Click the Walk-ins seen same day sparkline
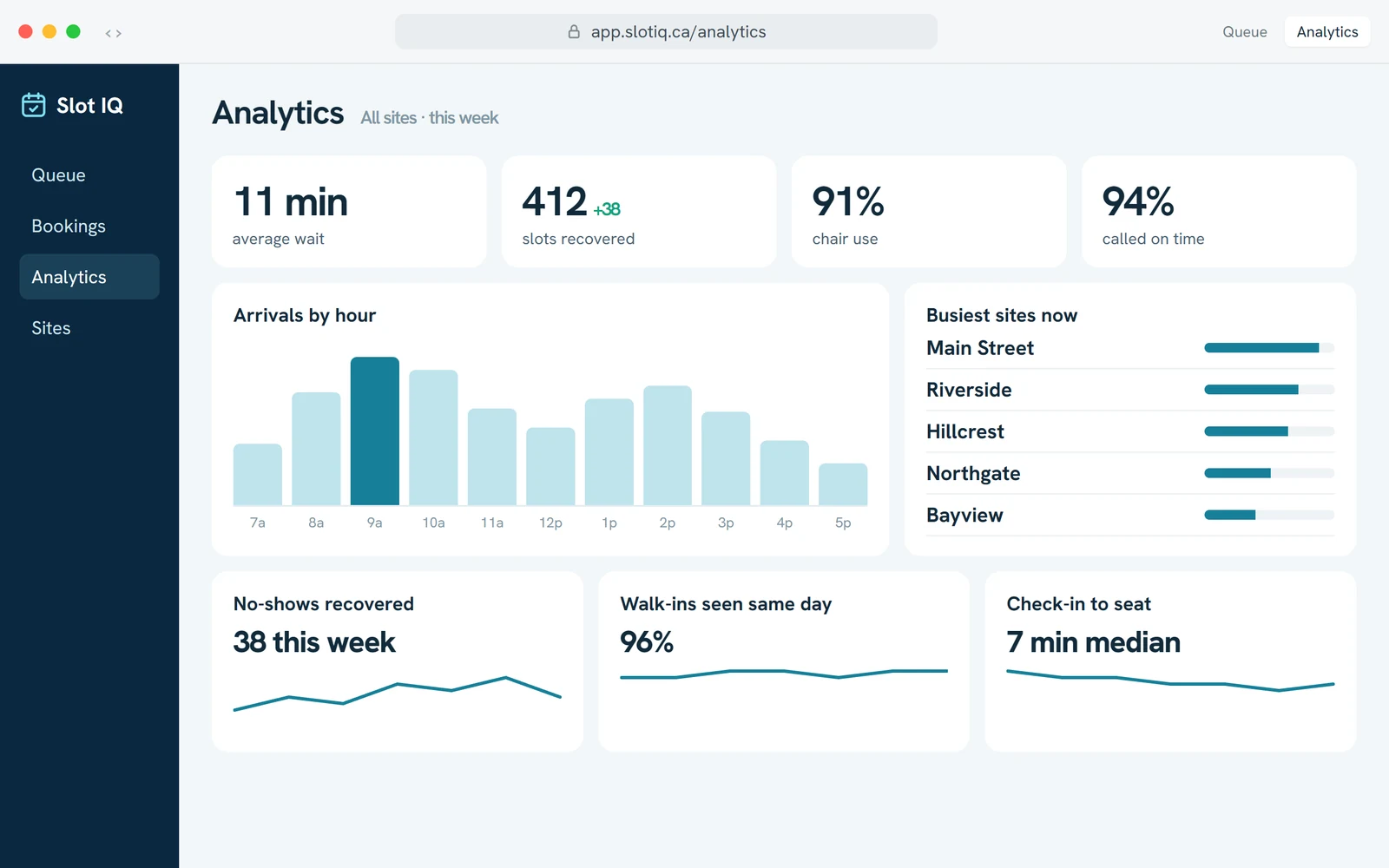 (784, 674)
